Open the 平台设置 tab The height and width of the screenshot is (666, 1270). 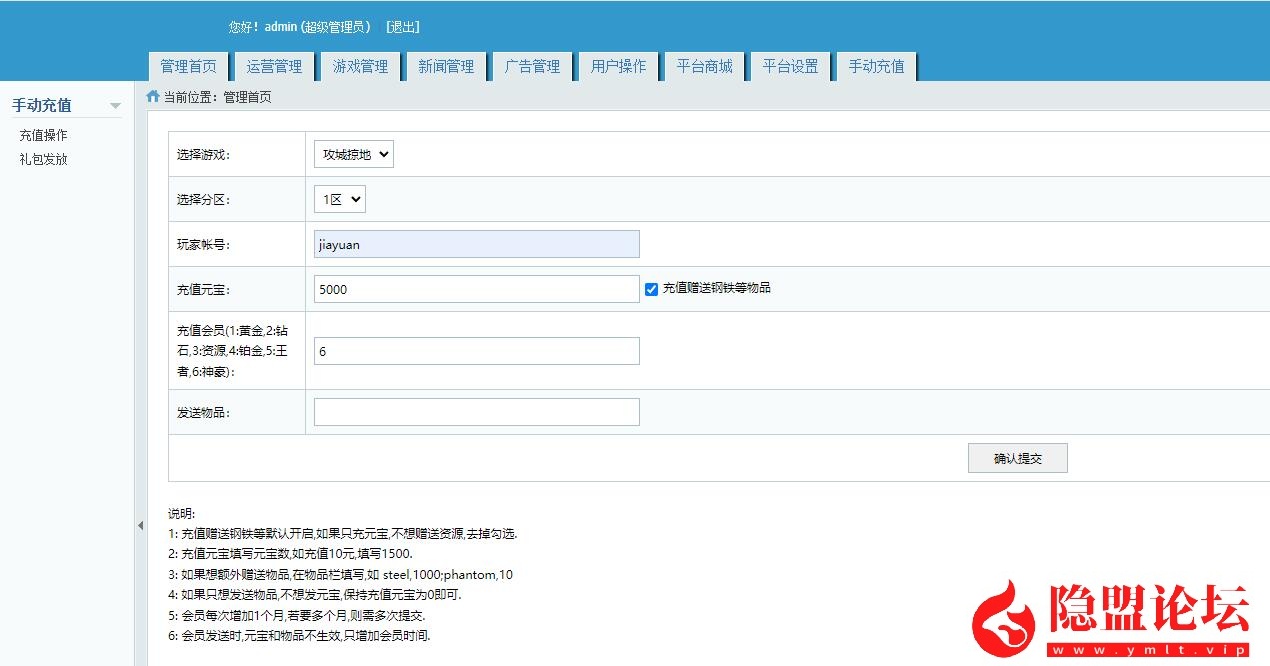click(790, 66)
